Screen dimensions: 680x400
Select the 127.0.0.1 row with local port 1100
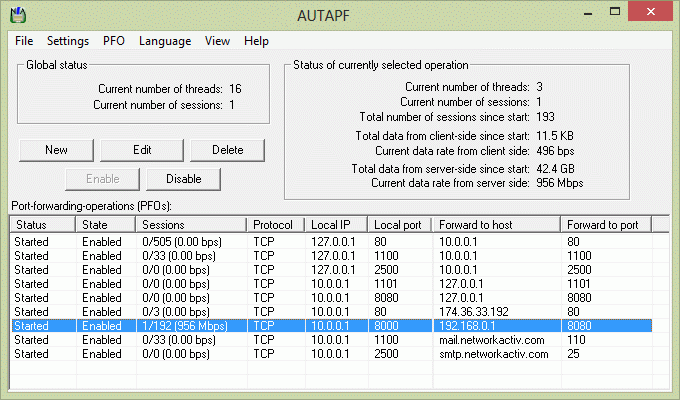[332, 256]
